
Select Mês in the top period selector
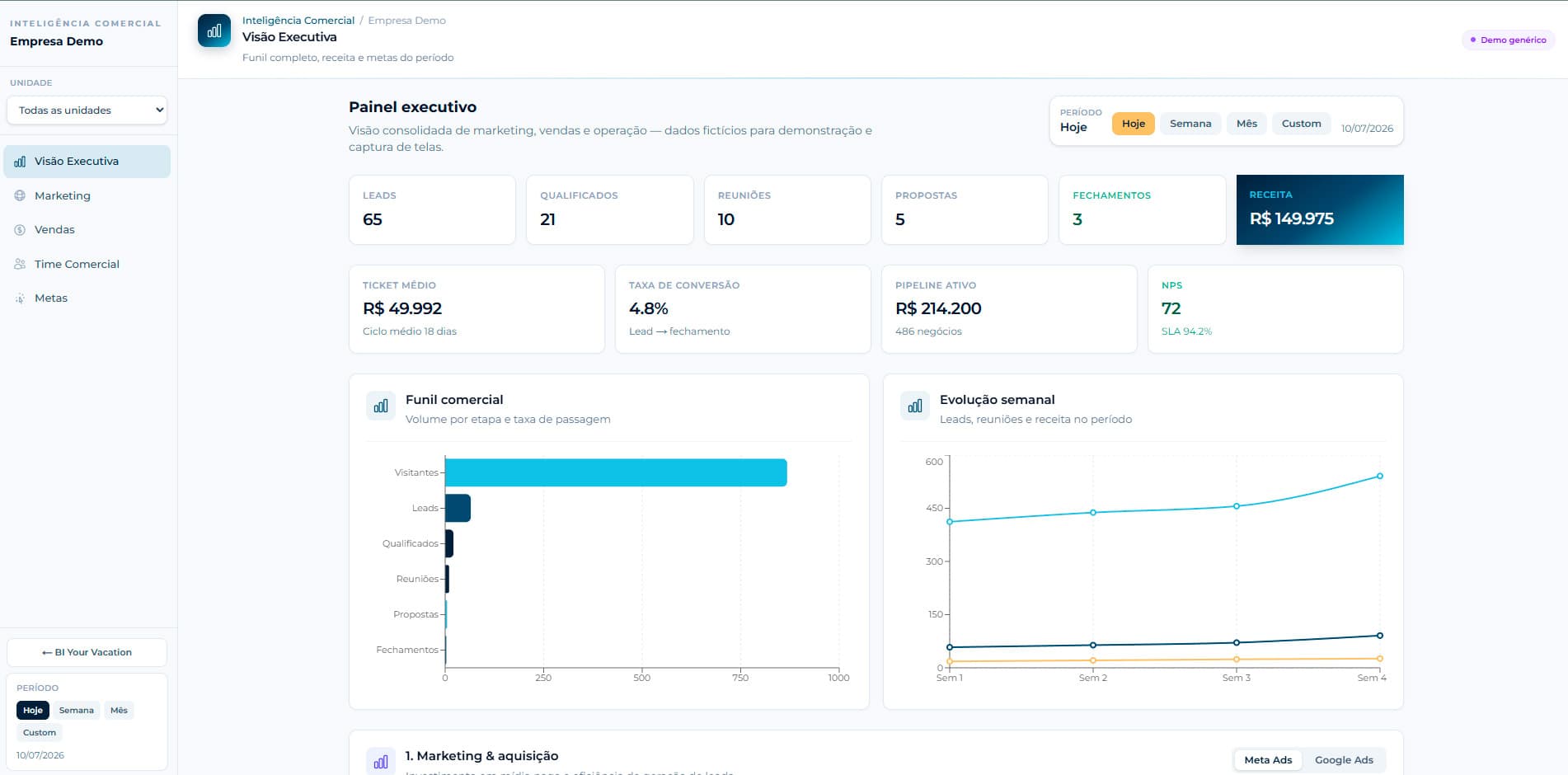[x=1246, y=124]
